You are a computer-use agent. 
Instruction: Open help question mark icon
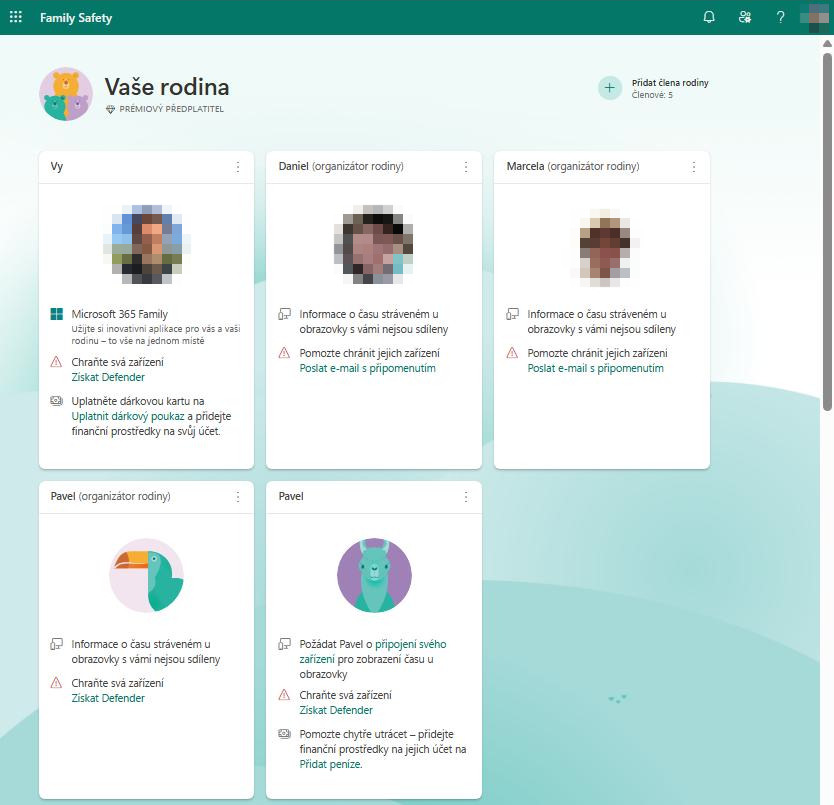(780, 17)
